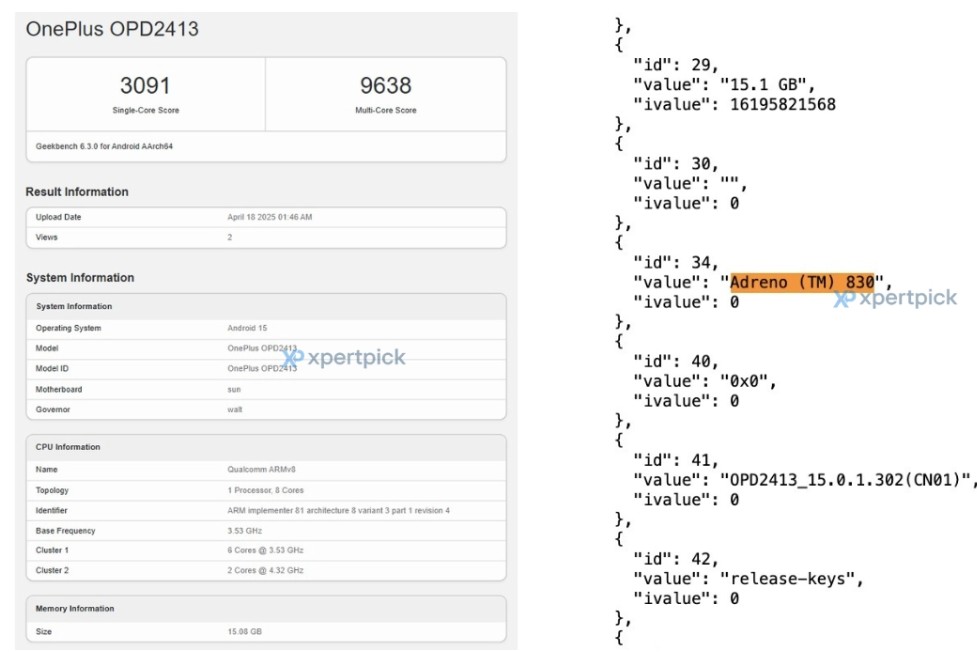Click the Views count value 2
The height and width of the screenshot is (652, 977).
pos(230,237)
